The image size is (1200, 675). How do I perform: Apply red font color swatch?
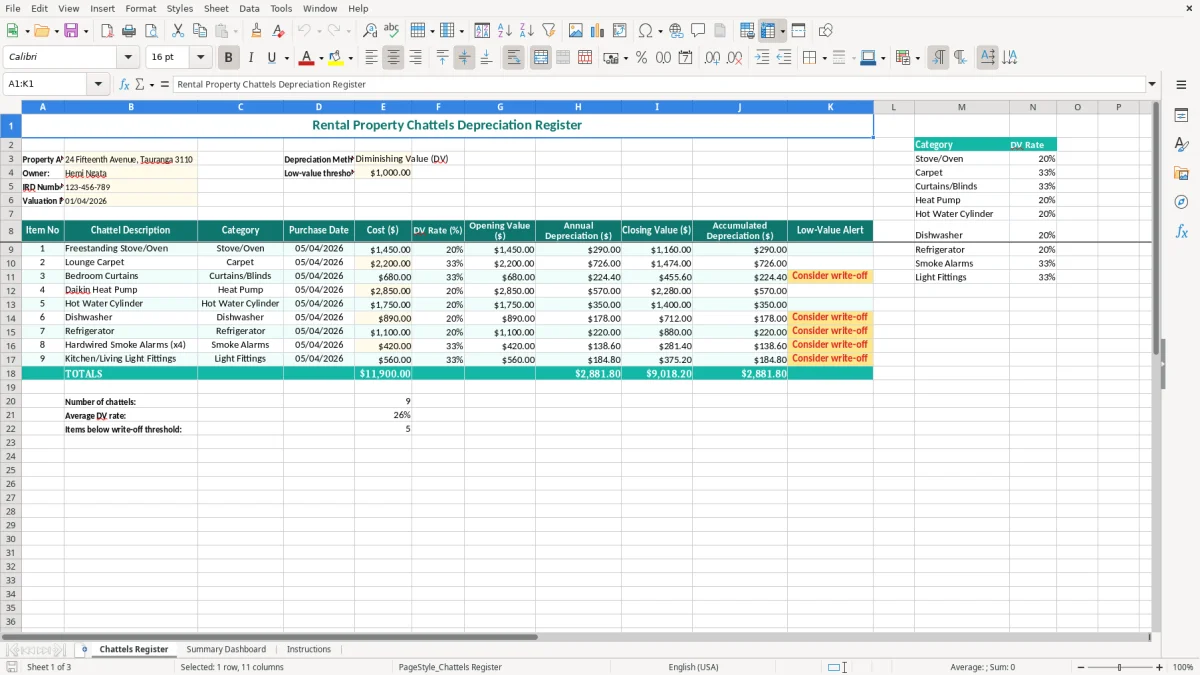[x=307, y=58]
